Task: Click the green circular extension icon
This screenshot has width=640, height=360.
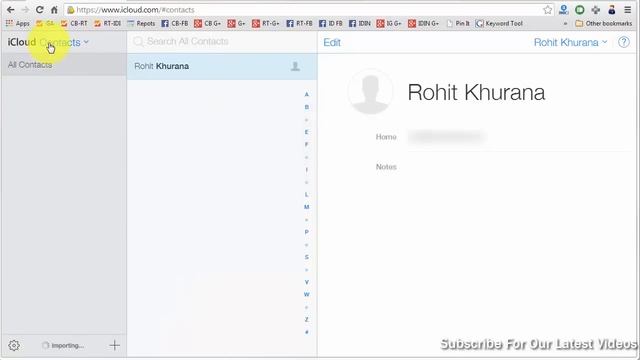Action: 580,10
